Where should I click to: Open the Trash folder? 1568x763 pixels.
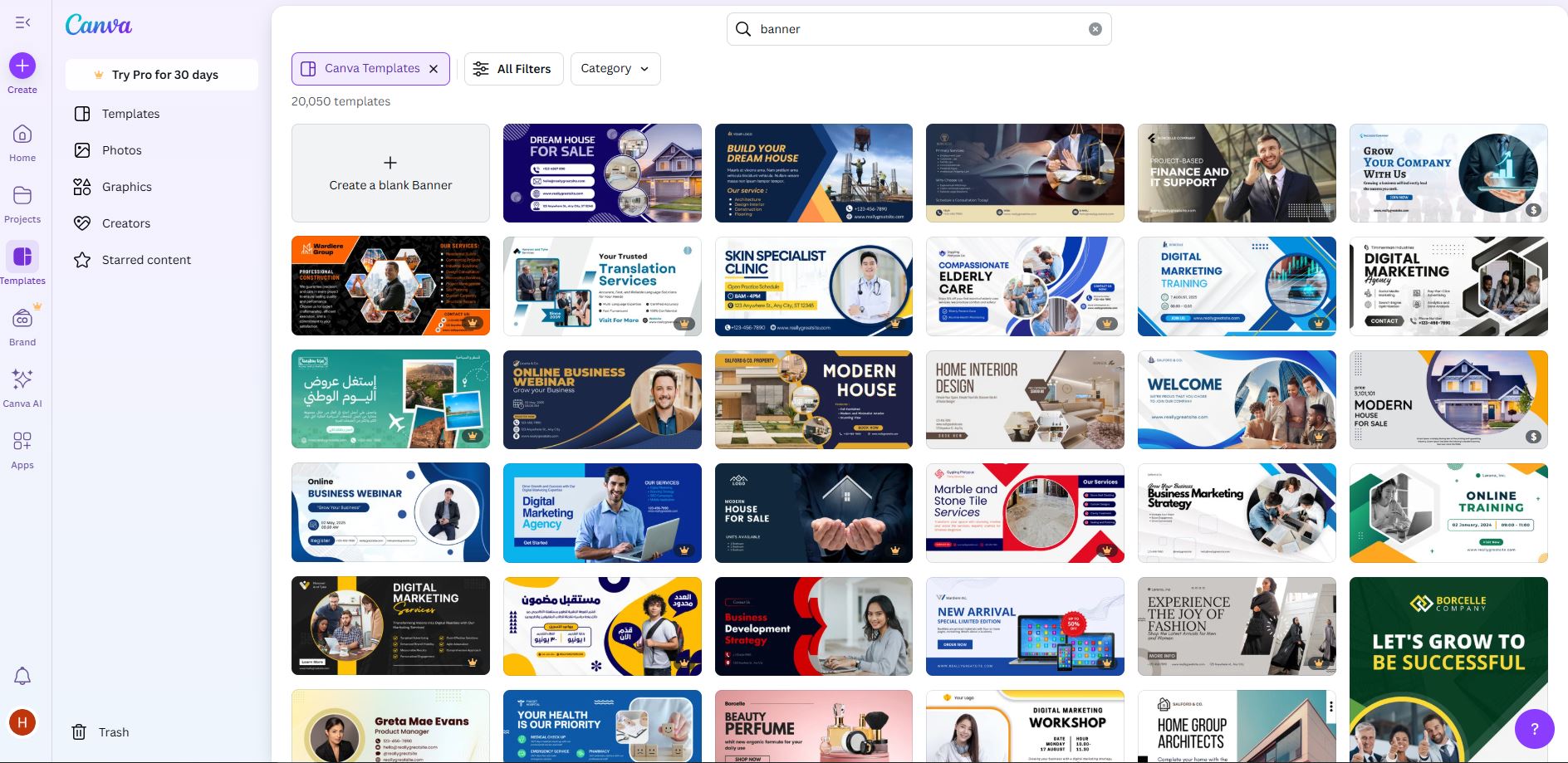(x=100, y=732)
